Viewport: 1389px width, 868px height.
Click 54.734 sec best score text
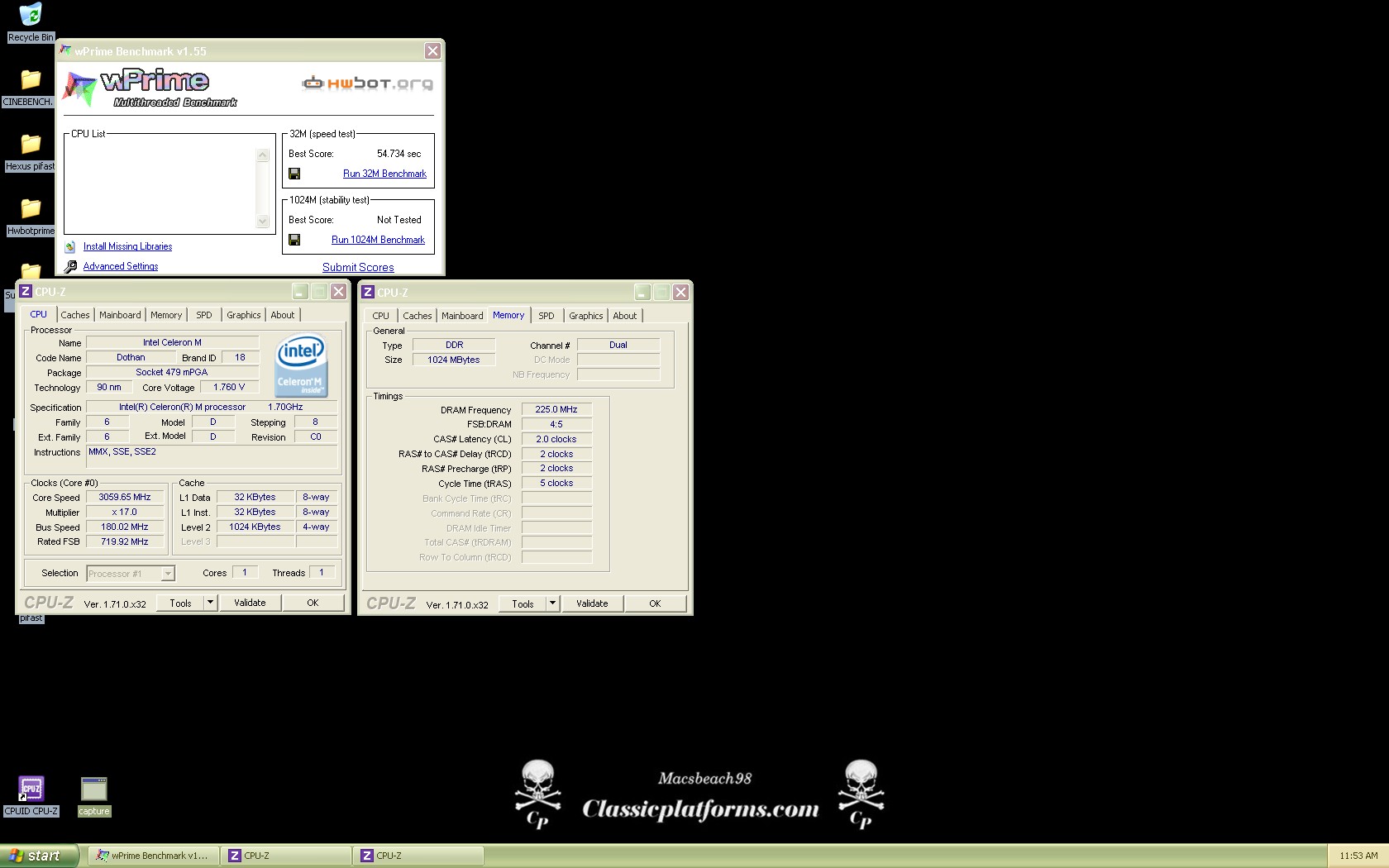[399, 154]
